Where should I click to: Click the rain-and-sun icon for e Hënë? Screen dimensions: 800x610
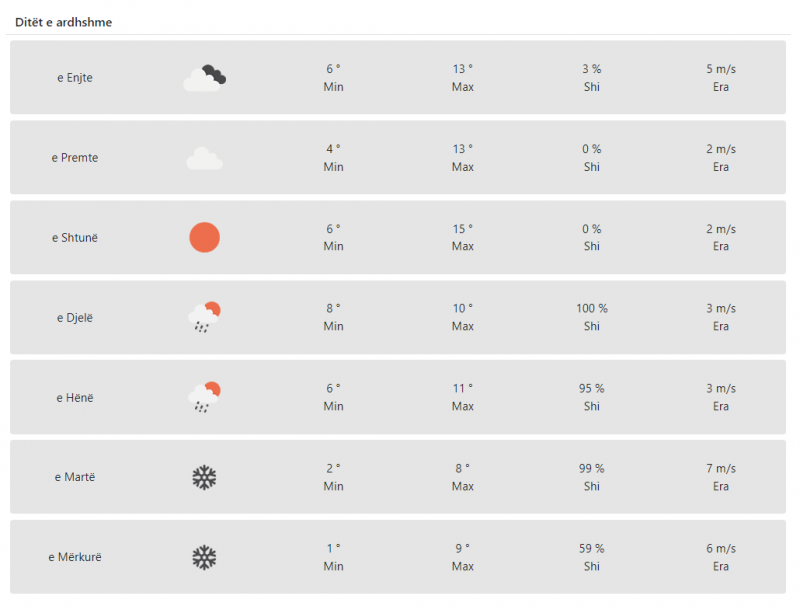pos(205,397)
